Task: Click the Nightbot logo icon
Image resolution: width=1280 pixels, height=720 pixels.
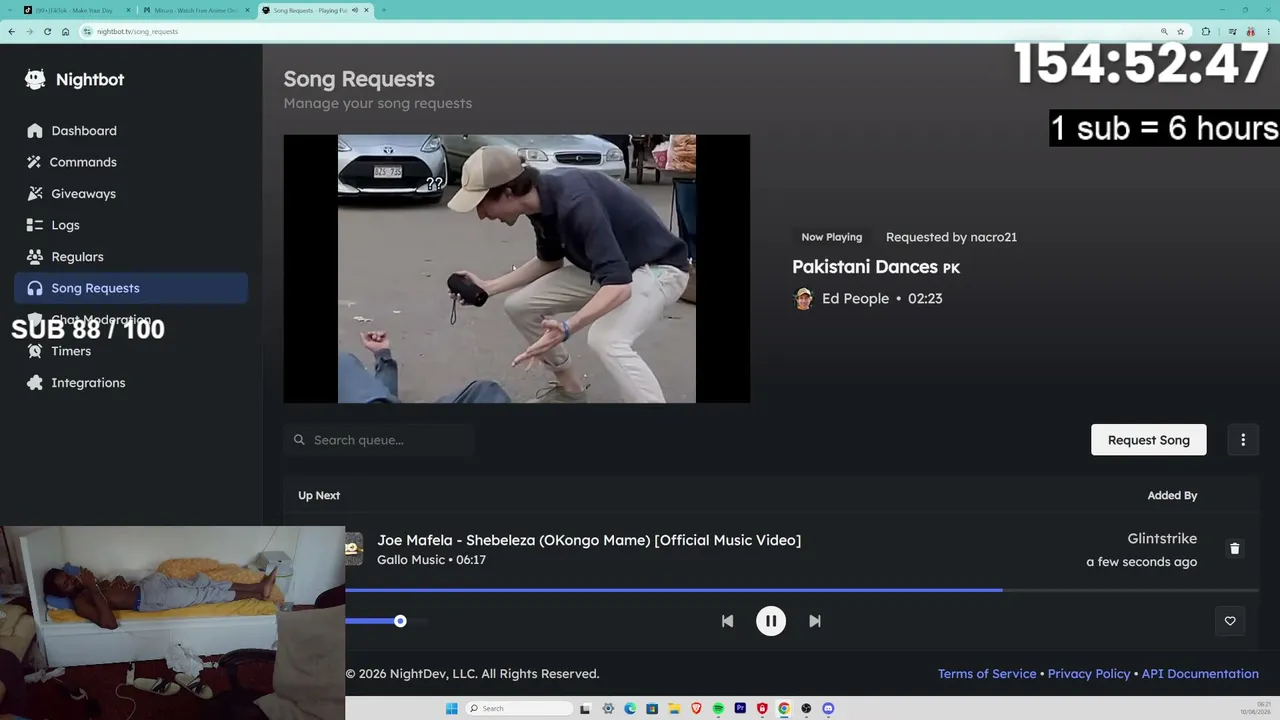Action: click(35, 79)
